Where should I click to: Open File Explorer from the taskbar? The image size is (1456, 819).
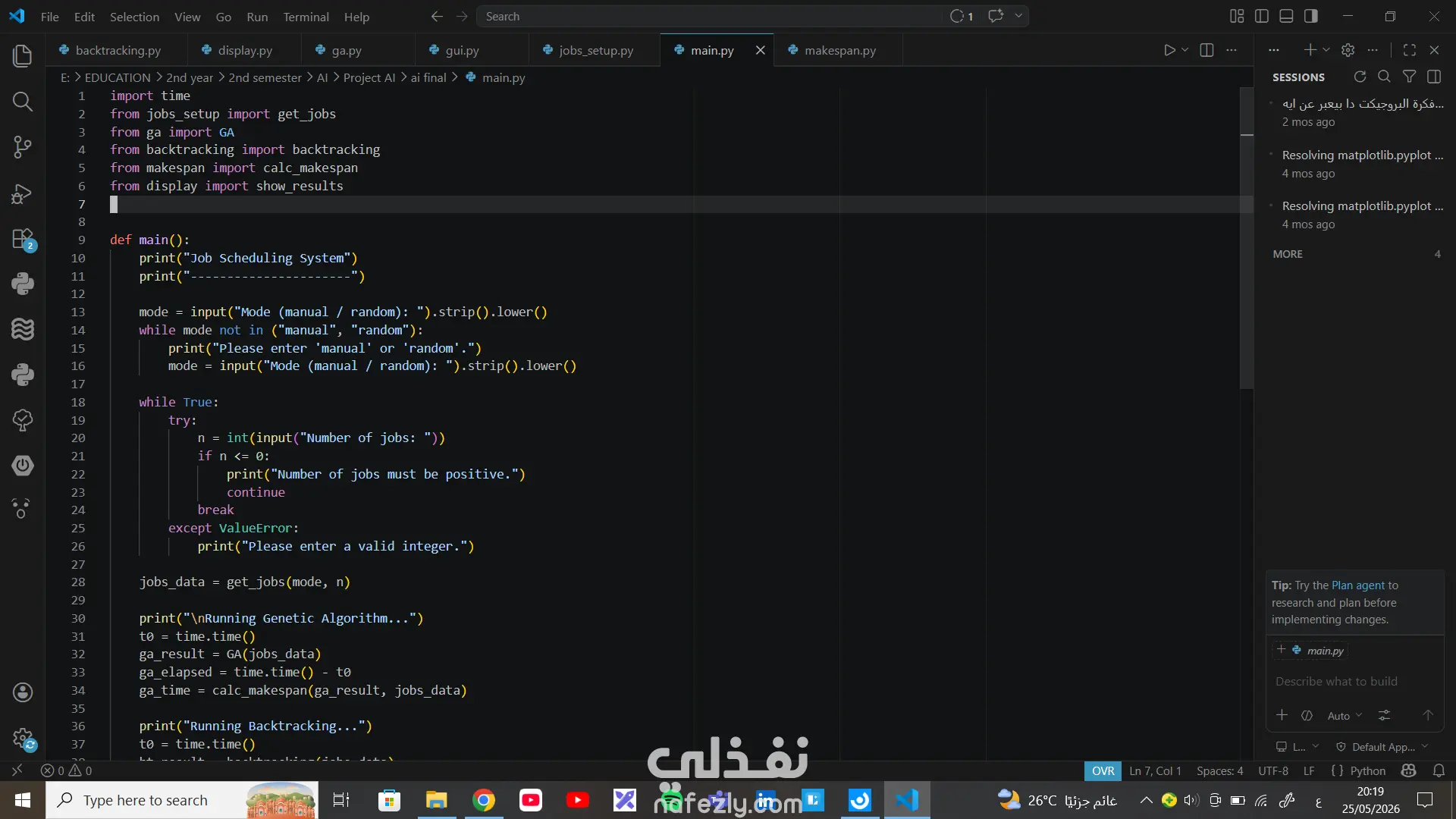[x=437, y=800]
